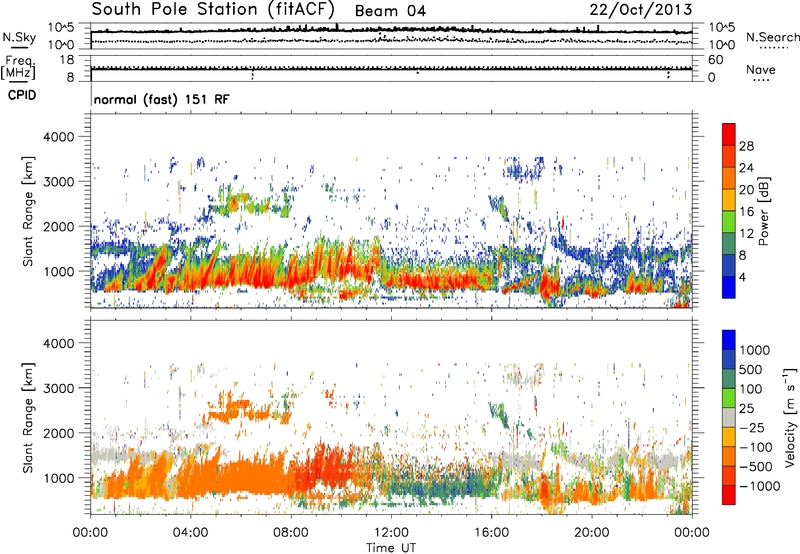Click the blue bottom of power color bar
Screen dimensions: 800x554
click(x=729, y=288)
